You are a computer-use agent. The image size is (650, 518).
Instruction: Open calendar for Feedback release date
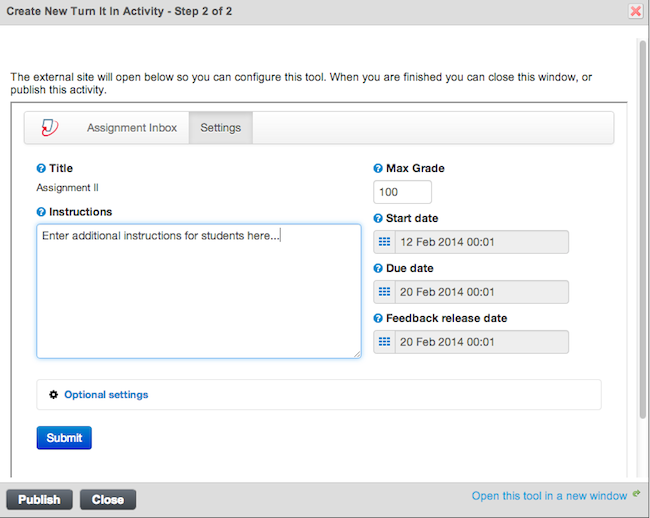coord(384,342)
